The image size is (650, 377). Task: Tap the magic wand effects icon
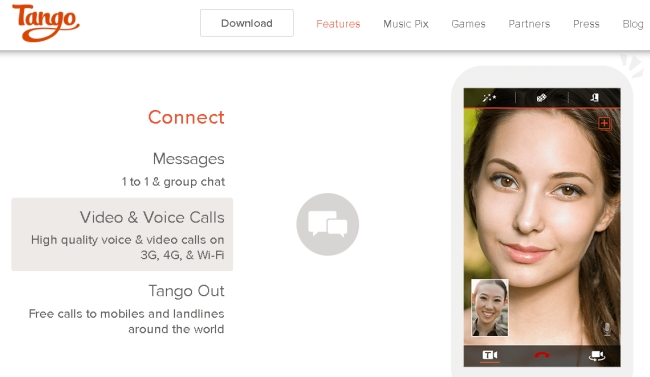tap(489, 98)
